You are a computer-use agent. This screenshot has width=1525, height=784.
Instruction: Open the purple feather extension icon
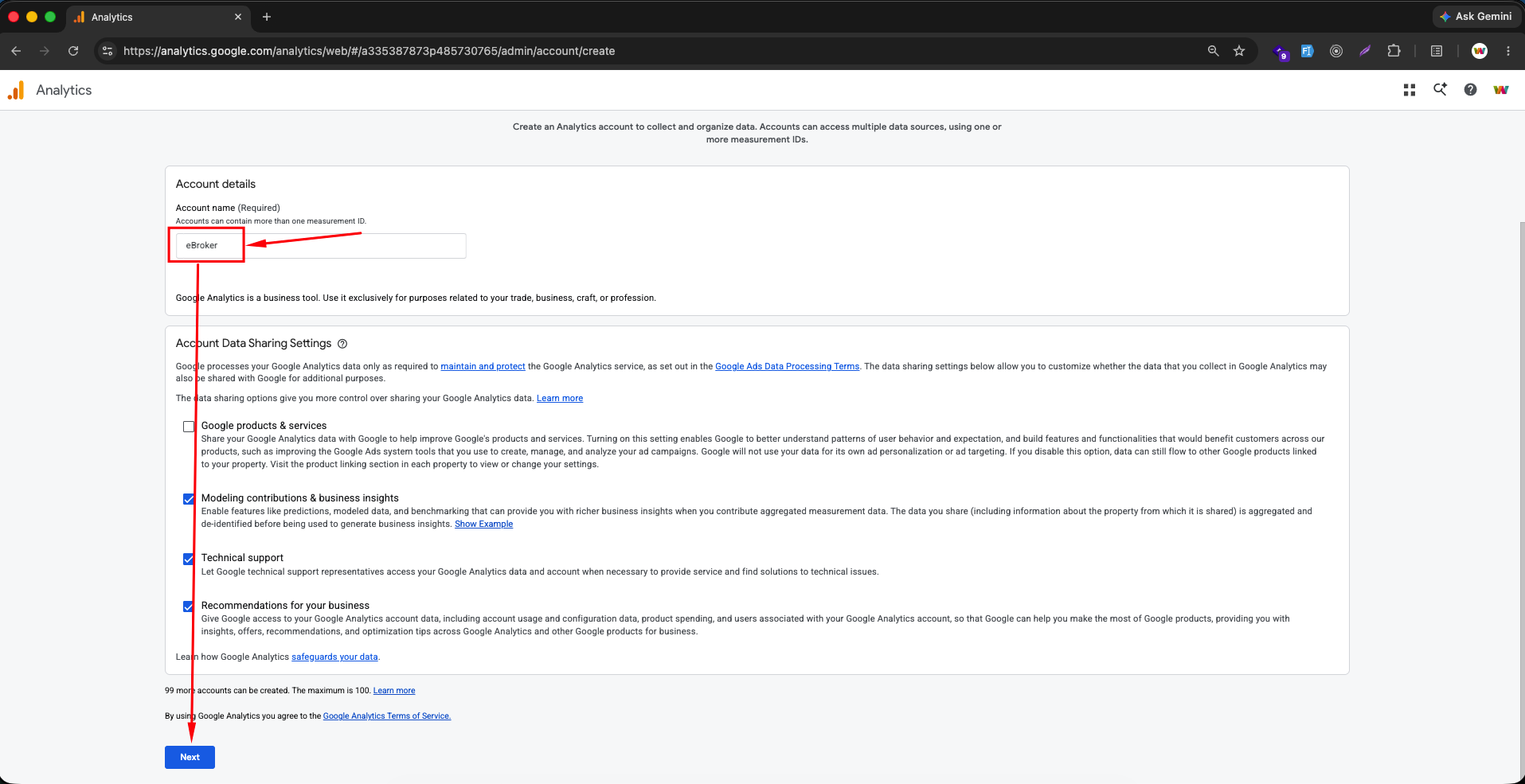(x=1365, y=51)
